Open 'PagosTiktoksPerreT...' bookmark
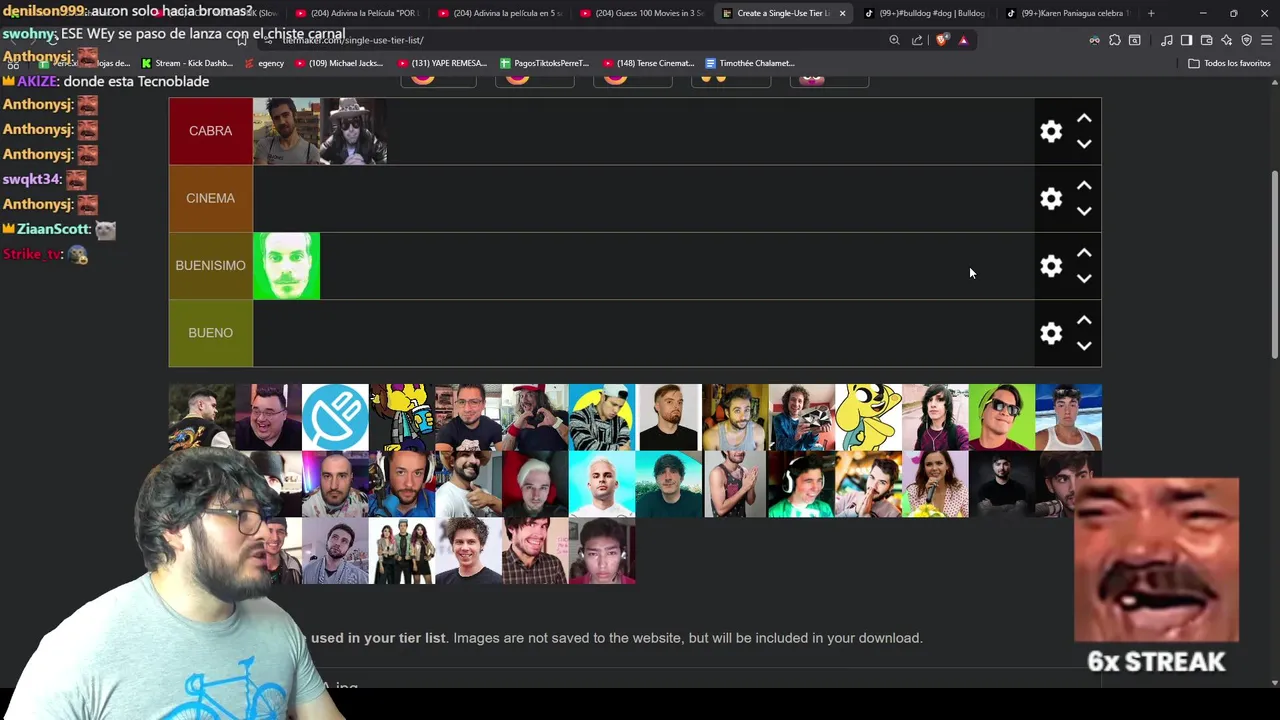Viewport: 1280px width, 720px height. (x=544, y=63)
